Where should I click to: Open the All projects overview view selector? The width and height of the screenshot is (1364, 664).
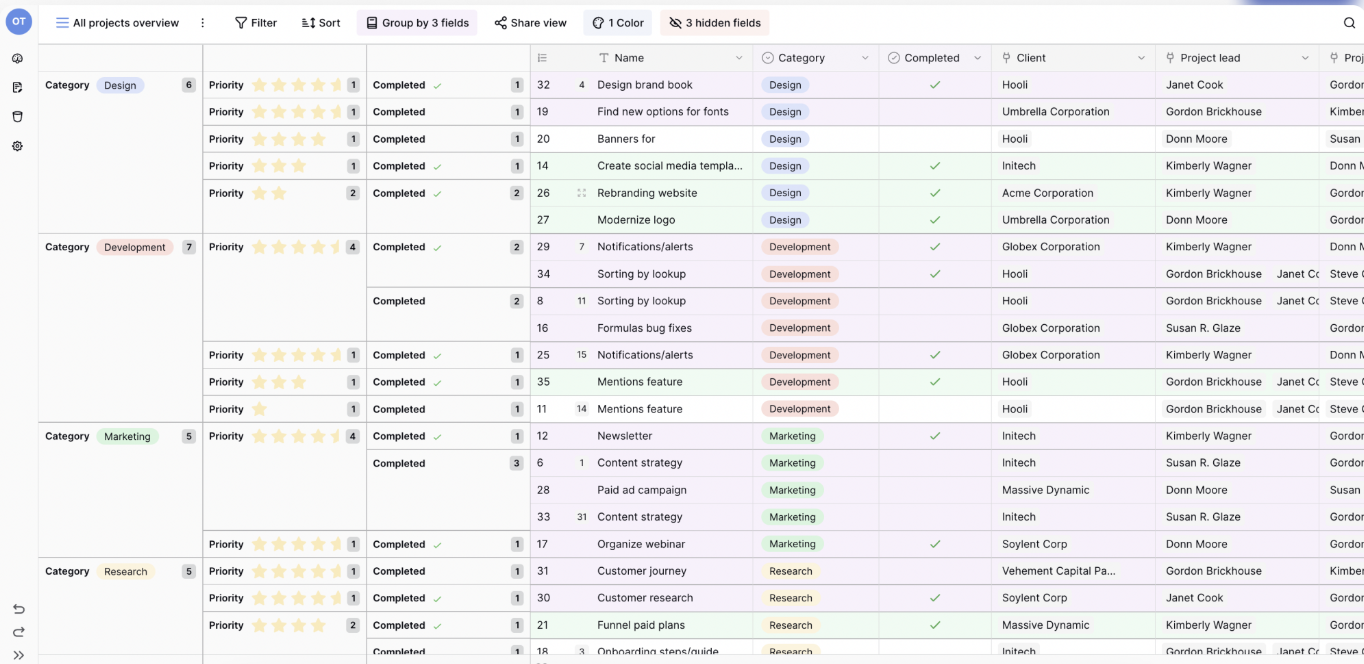click(117, 23)
